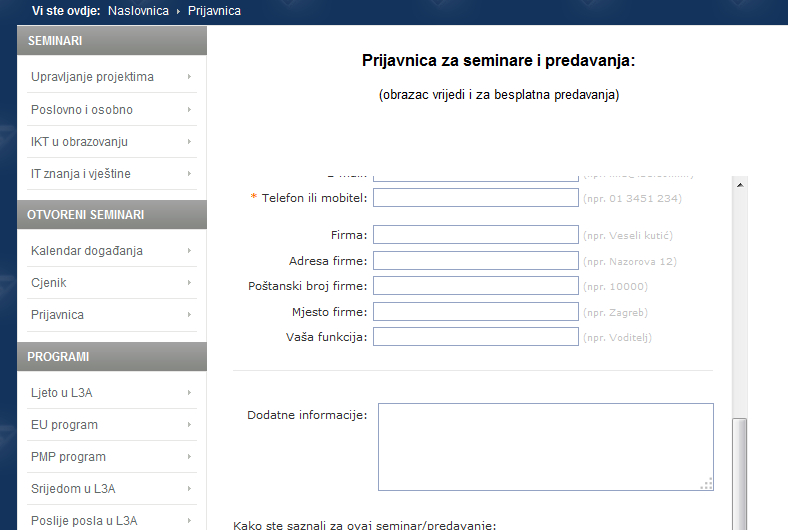Open IKT u obrazovanju menu item
788x530 pixels.
[x=79, y=141]
